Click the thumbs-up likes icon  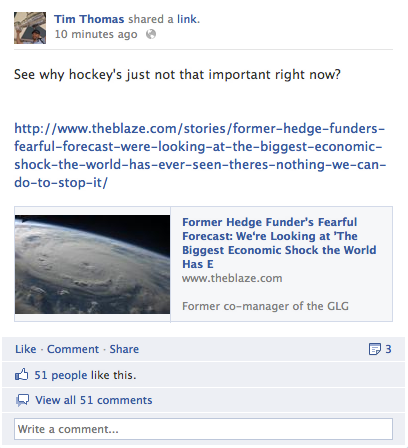click(22, 375)
